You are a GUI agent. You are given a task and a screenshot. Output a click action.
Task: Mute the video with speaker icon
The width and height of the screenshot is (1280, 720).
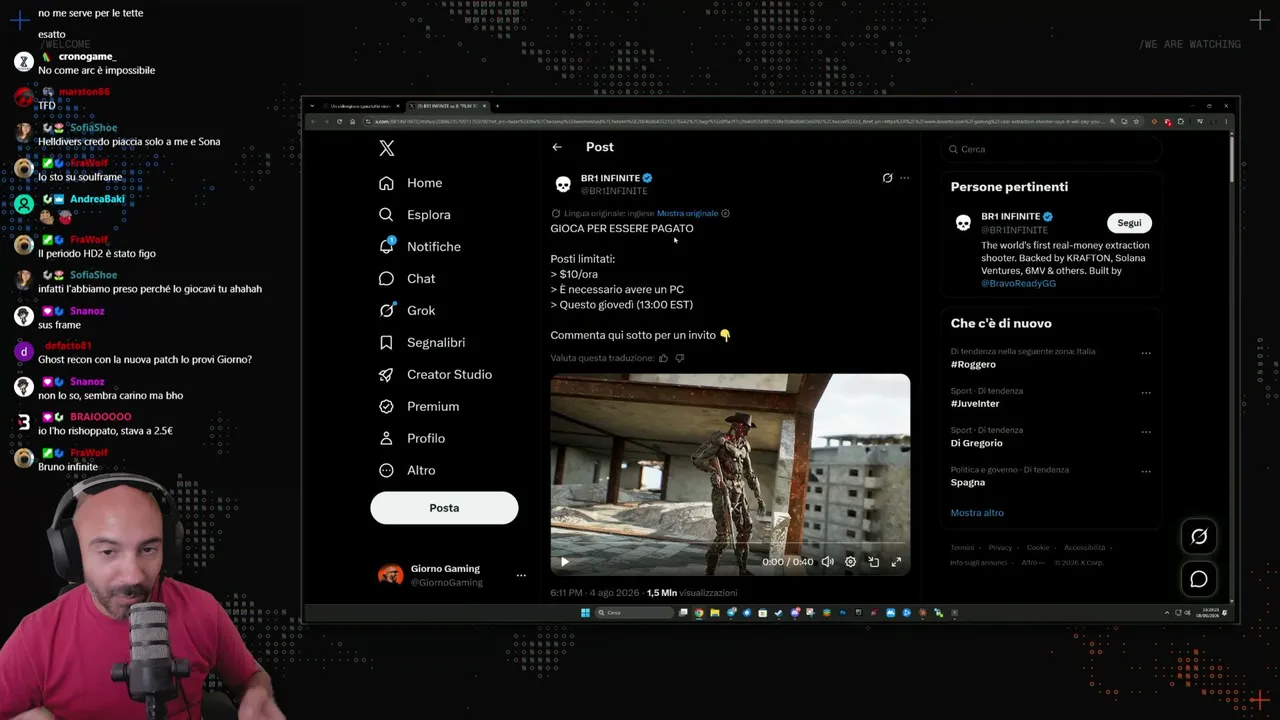click(x=827, y=562)
